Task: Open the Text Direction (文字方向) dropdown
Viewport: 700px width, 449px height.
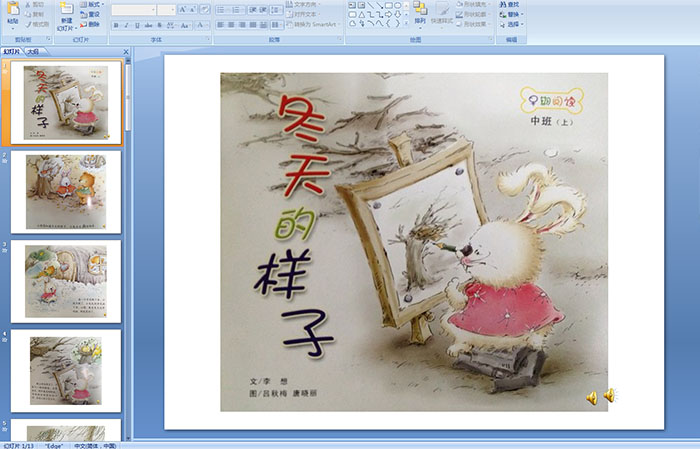Action: pos(303,4)
